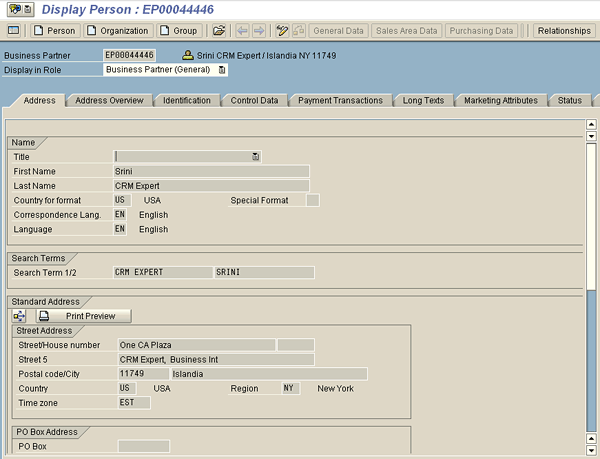Click the forward arrow navigation icon
The image size is (600, 459).
[258, 31]
